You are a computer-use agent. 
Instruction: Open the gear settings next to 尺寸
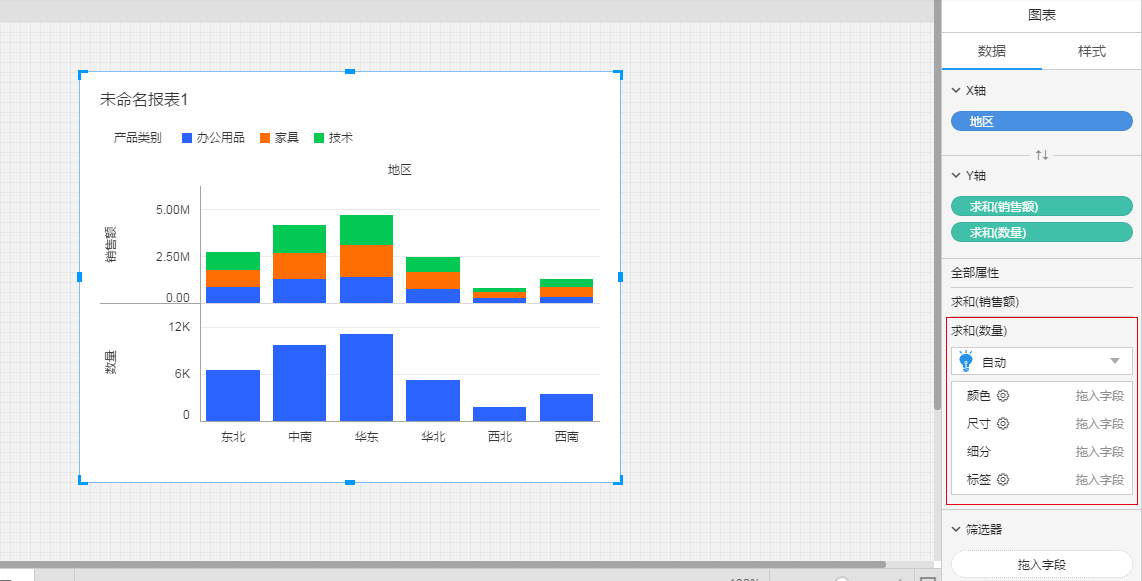click(1003, 423)
